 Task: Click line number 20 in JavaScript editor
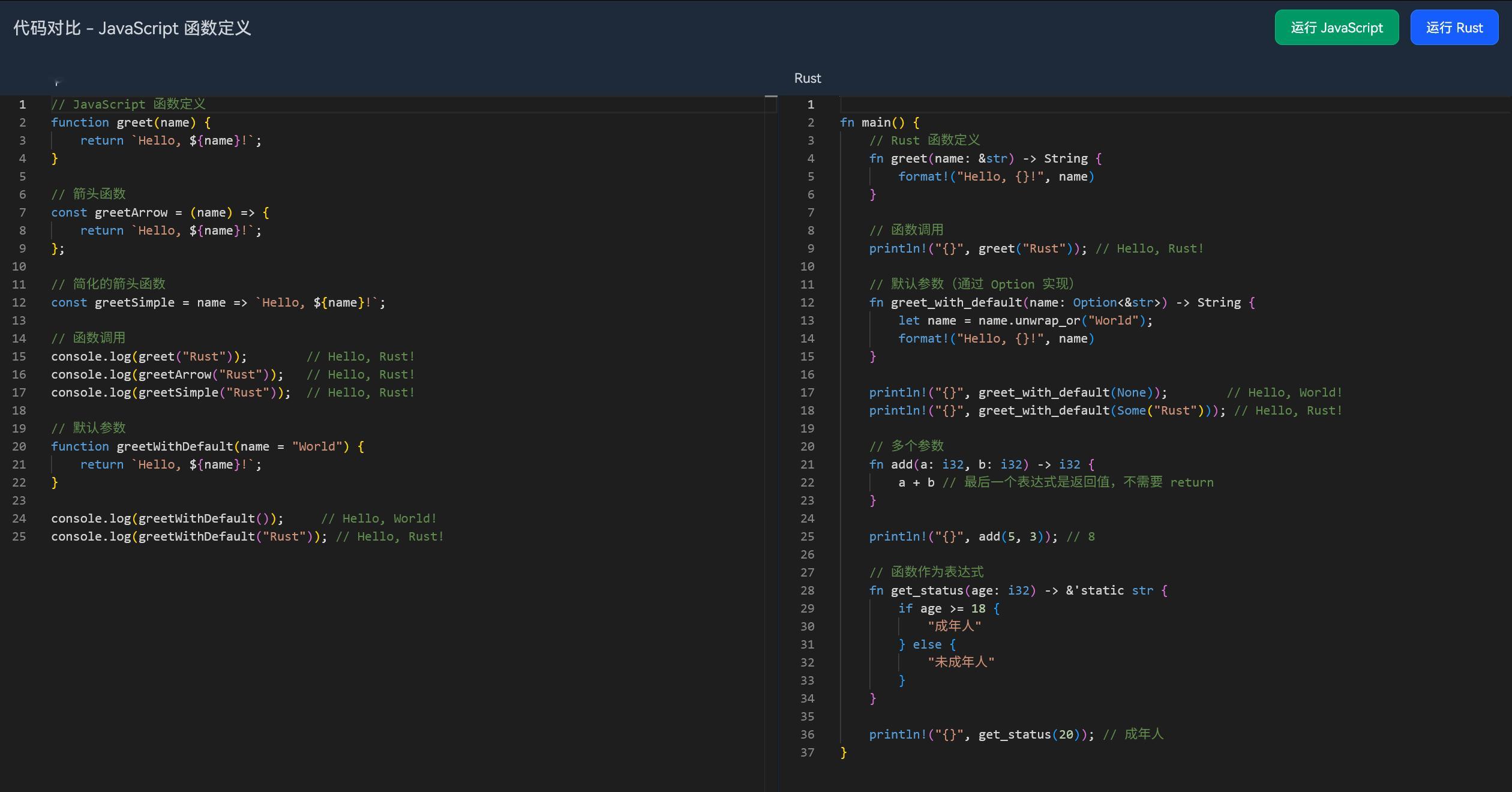tap(19, 446)
